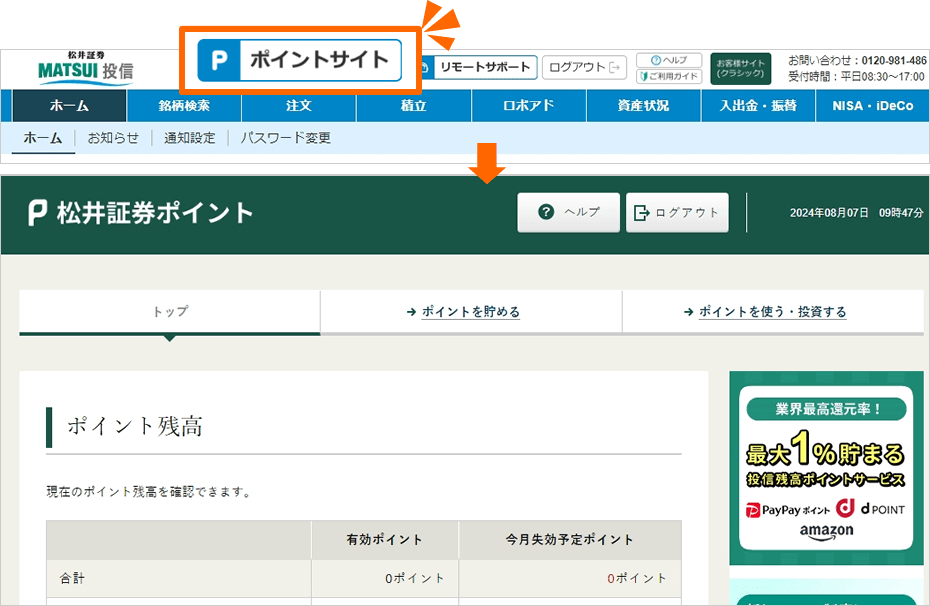The image size is (930, 606).
Task: Select the ホーム main navigation tab
Action: [x=69, y=106]
